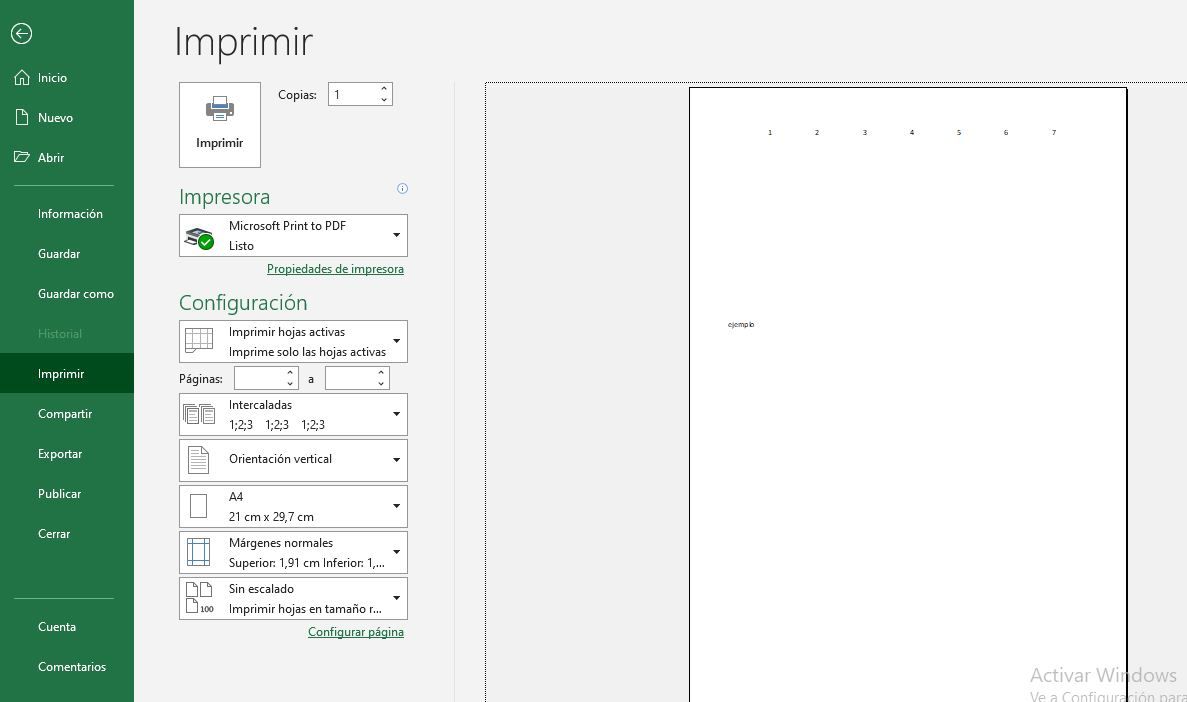Open Abrir folder in sidebar

pos(50,158)
